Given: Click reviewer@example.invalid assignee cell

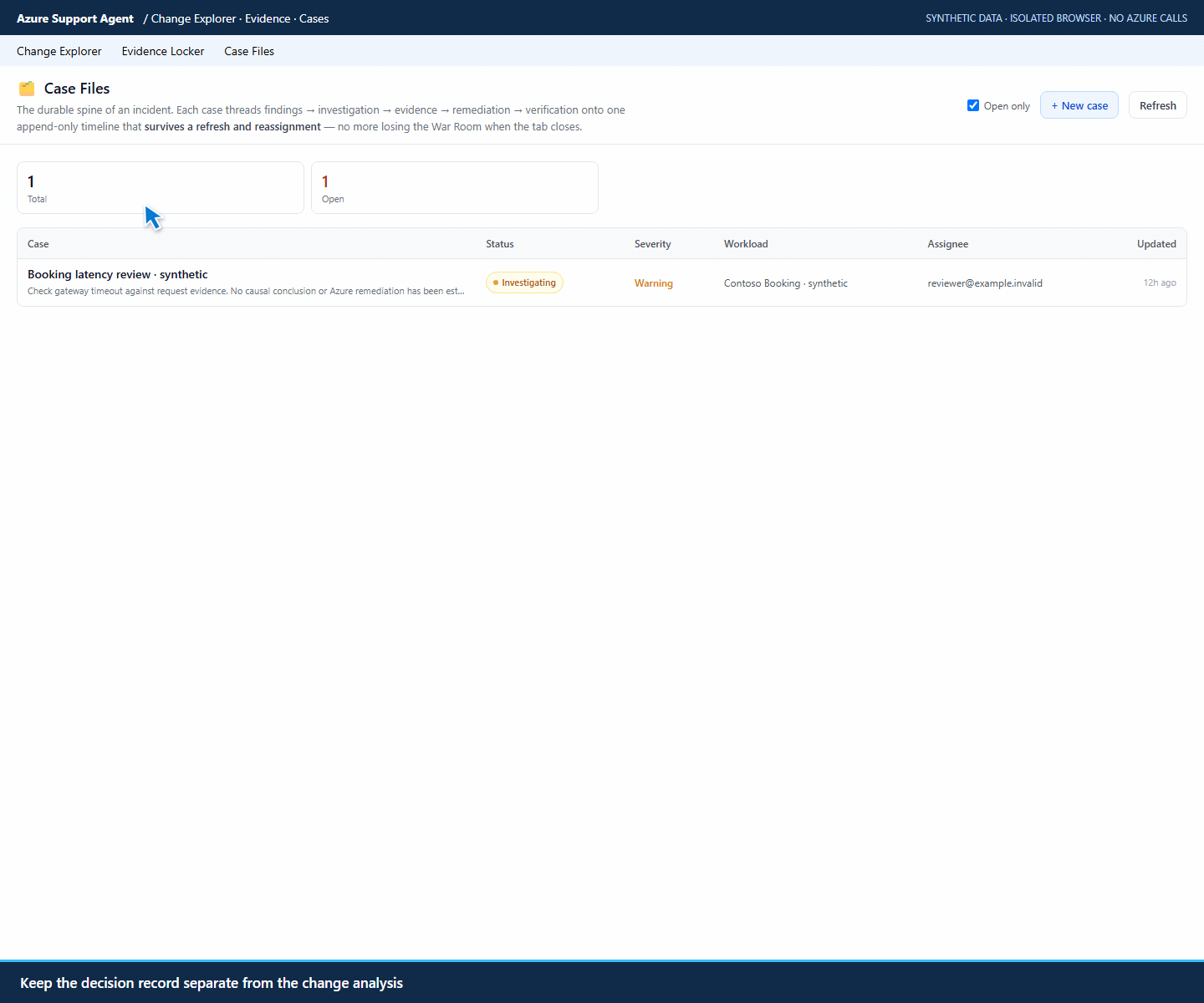Looking at the screenshot, I should point(985,283).
